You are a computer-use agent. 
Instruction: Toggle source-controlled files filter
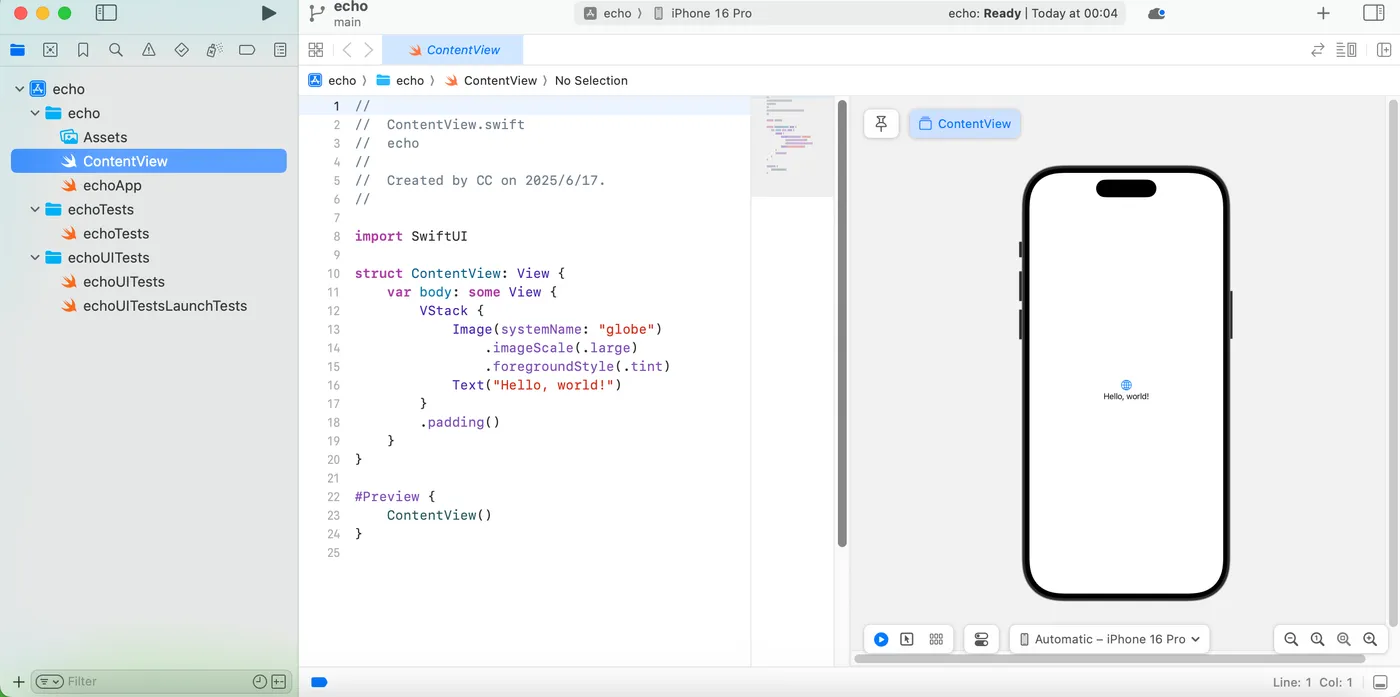pos(279,681)
